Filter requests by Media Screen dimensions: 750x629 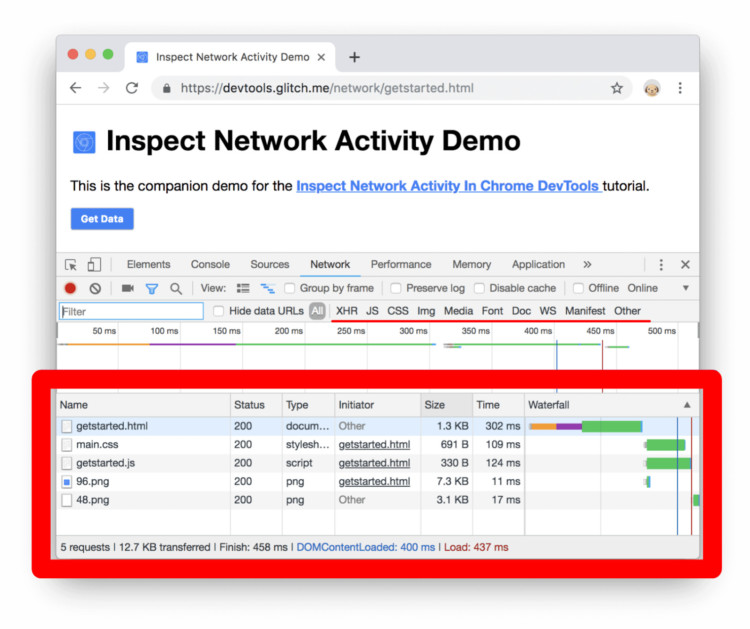[x=458, y=311]
